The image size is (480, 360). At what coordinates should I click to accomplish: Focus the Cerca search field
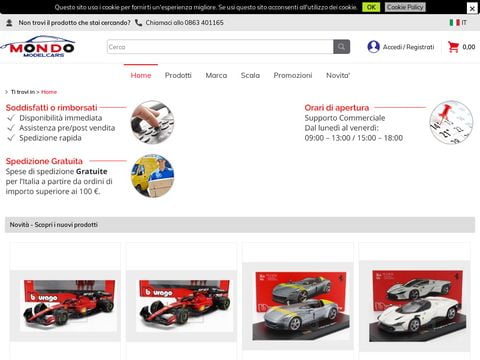[x=220, y=47]
